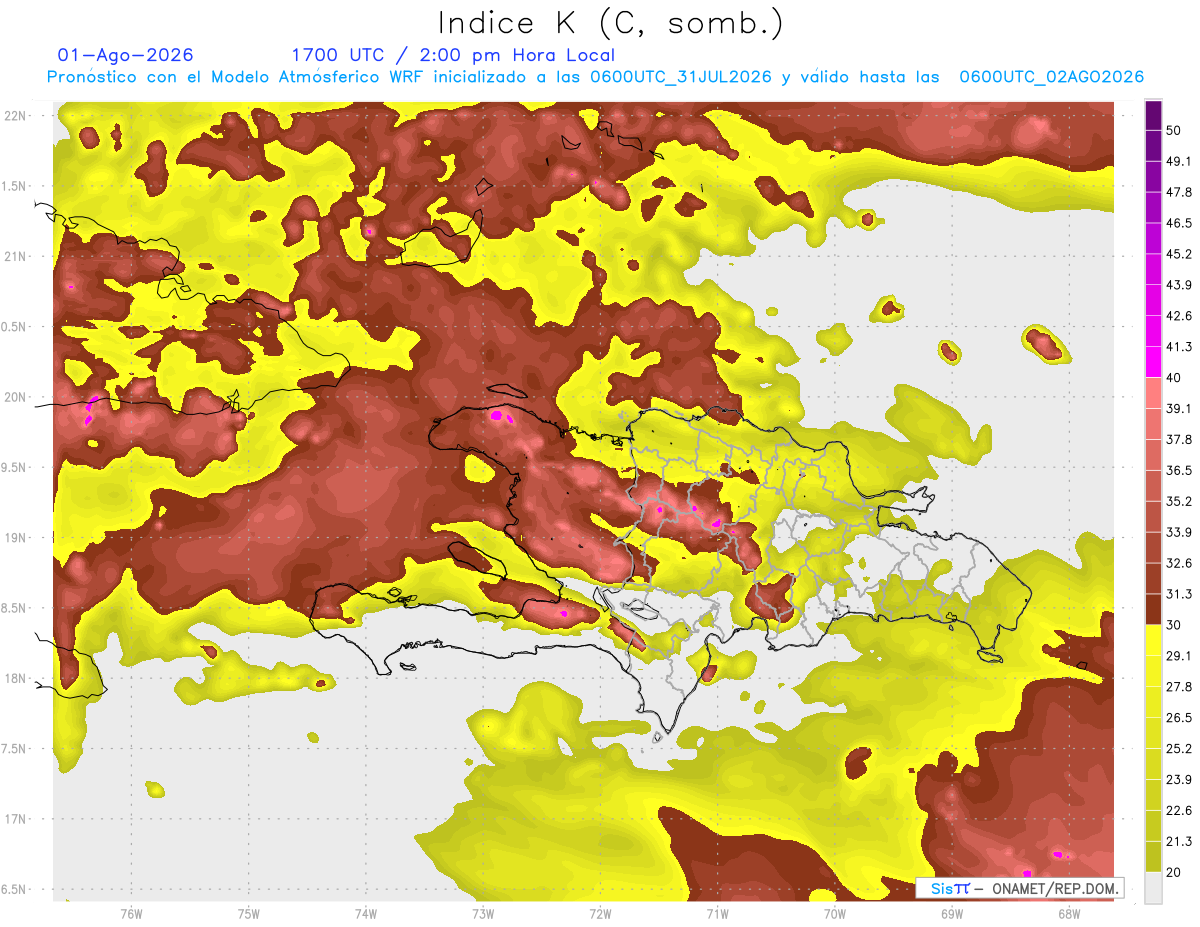The height and width of the screenshot is (927, 1200).
Task: Click the title "Indice K (C, somb.)"
Action: (x=611, y=23)
